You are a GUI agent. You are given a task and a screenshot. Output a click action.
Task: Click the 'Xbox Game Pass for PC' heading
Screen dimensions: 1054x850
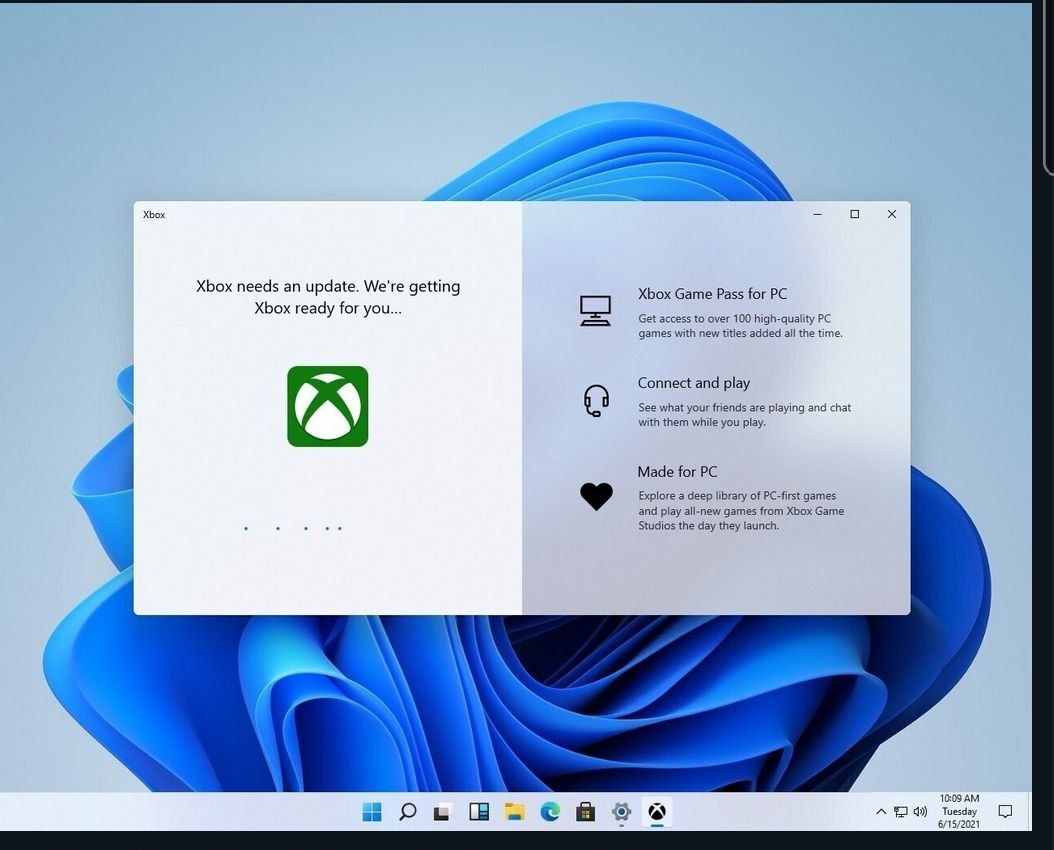point(712,294)
